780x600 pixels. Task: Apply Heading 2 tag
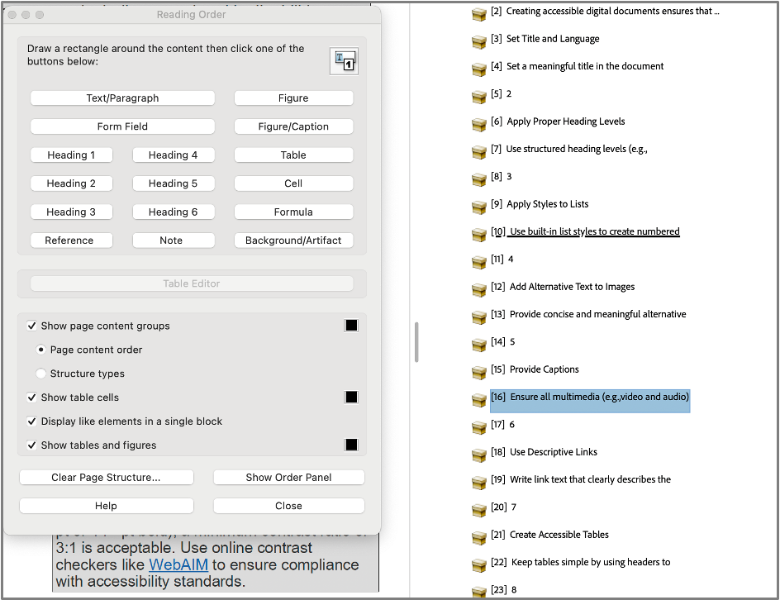click(71, 183)
